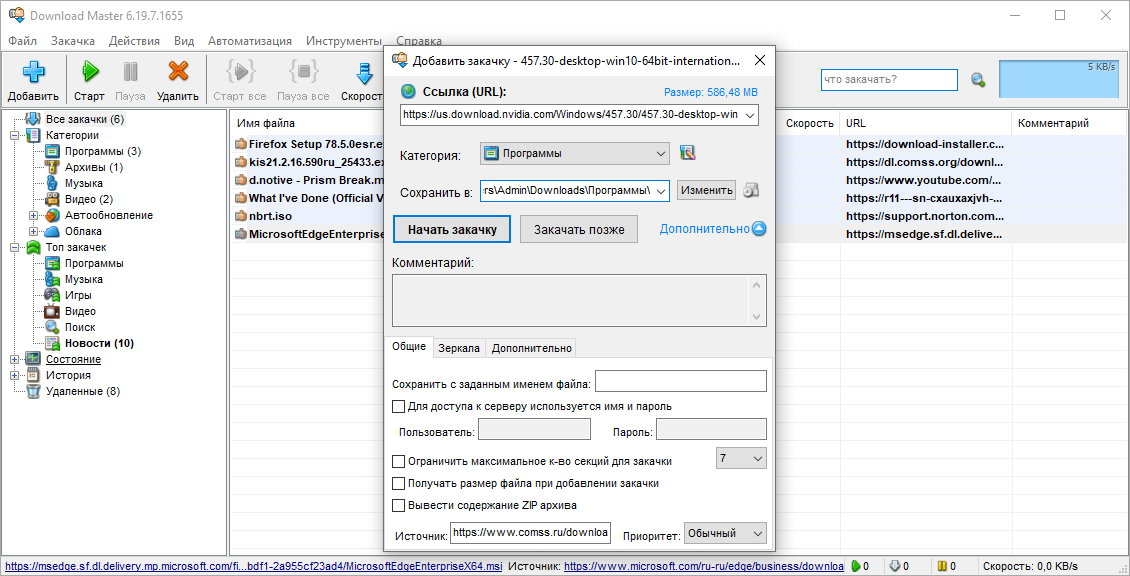The width and height of the screenshot is (1130, 576).
Task: Collapse the Категории tree node
Action: [x=14, y=135]
